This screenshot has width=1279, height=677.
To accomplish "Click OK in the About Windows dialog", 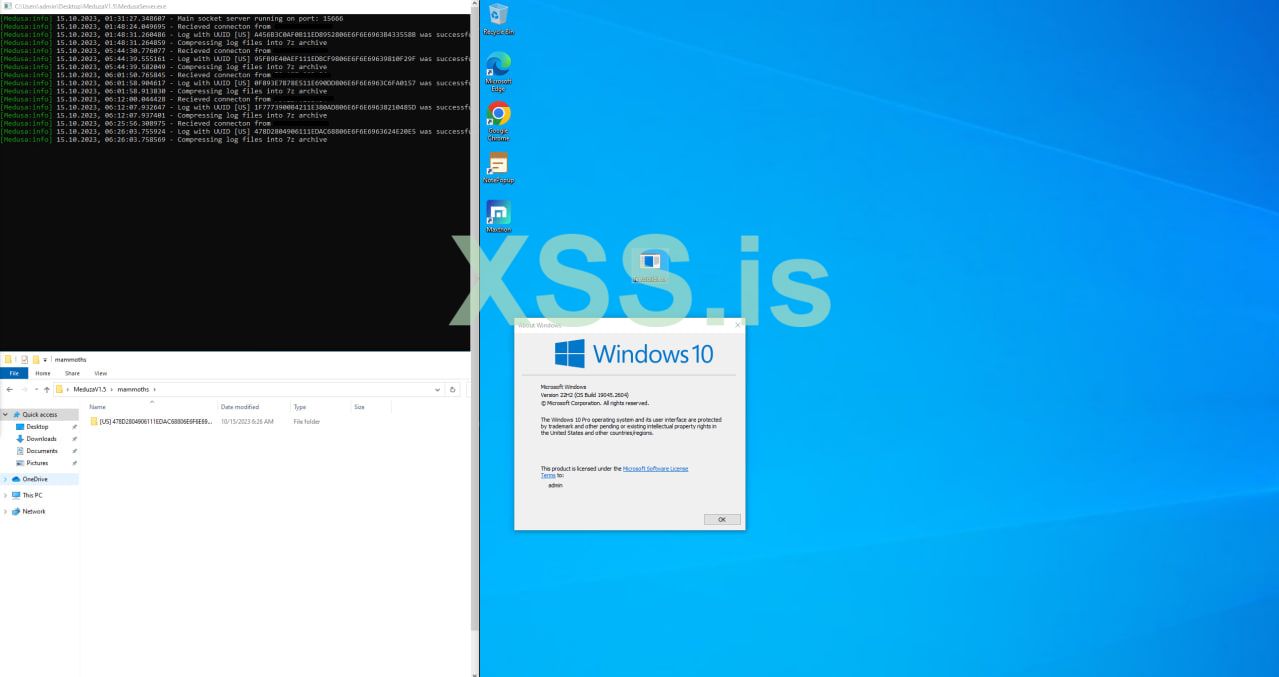I will coord(721,519).
